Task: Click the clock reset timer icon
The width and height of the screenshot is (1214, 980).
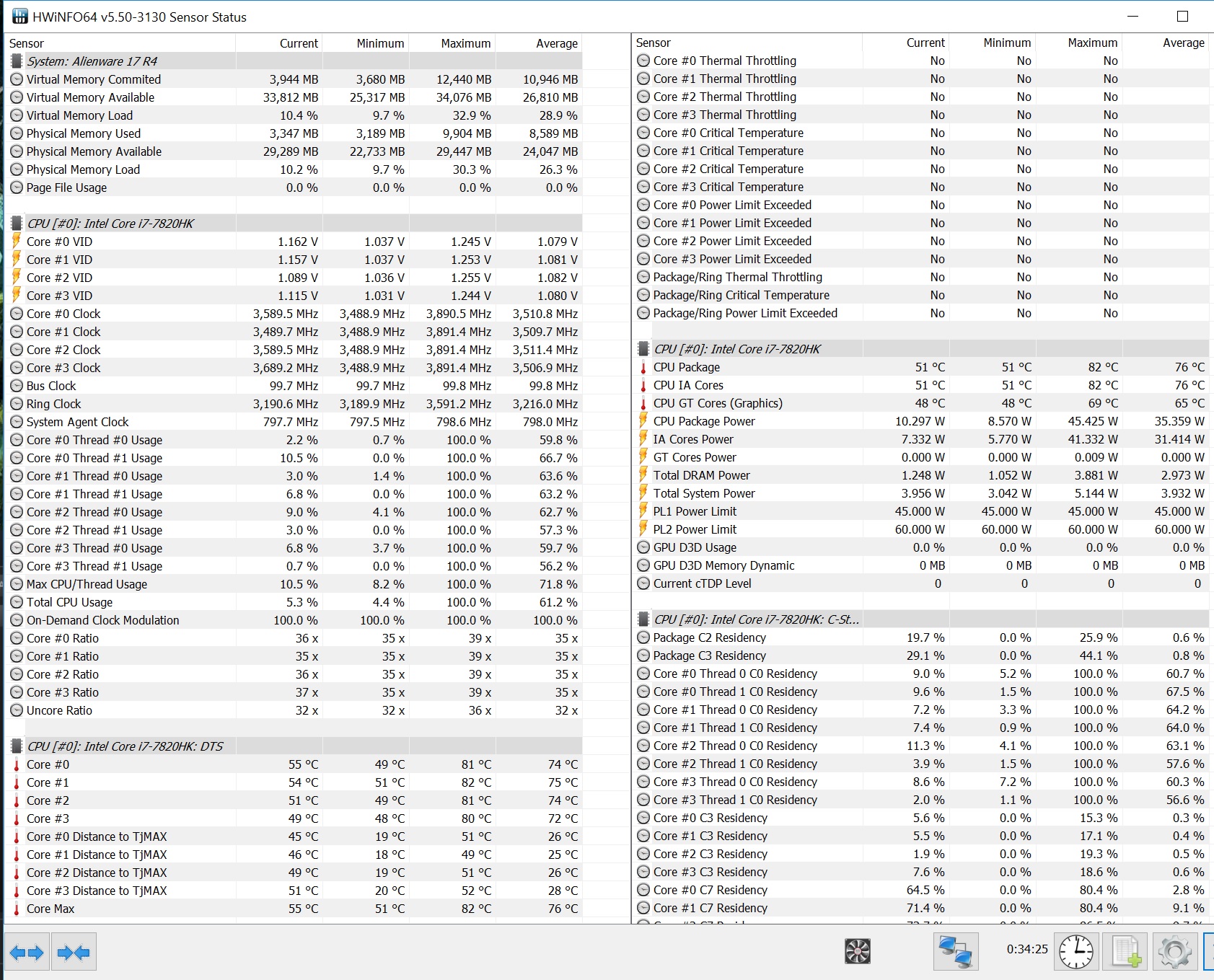Action: click(x=1076, y=951)
